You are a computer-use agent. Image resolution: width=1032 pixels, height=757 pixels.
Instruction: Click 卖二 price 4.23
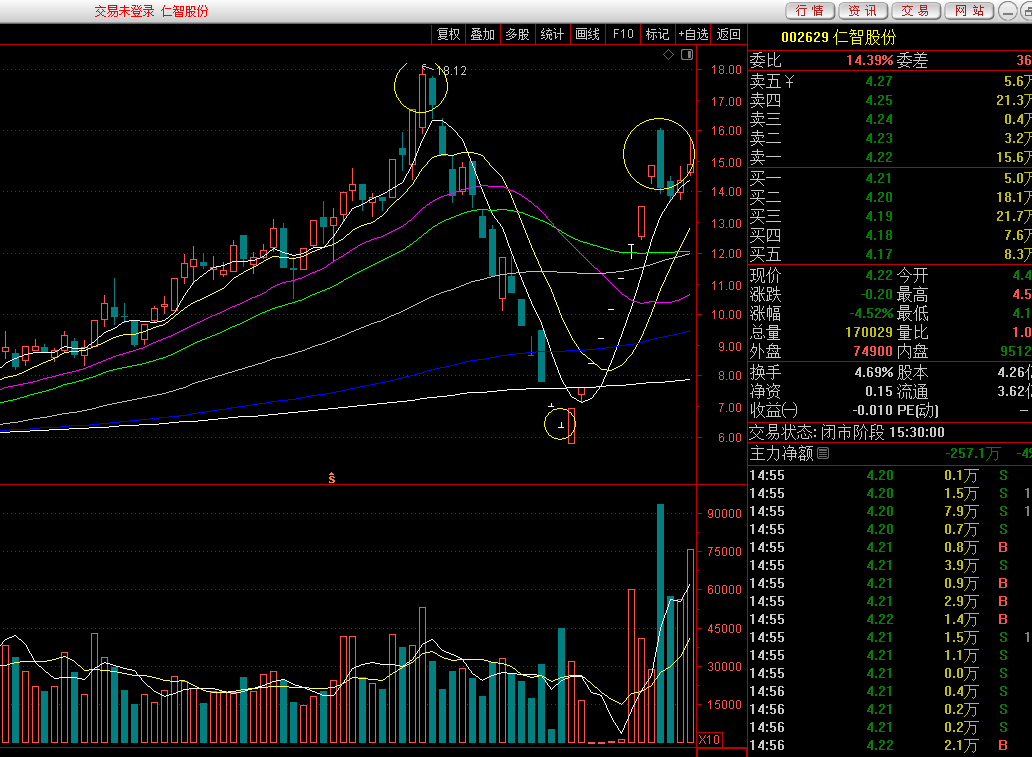(879, 139)
